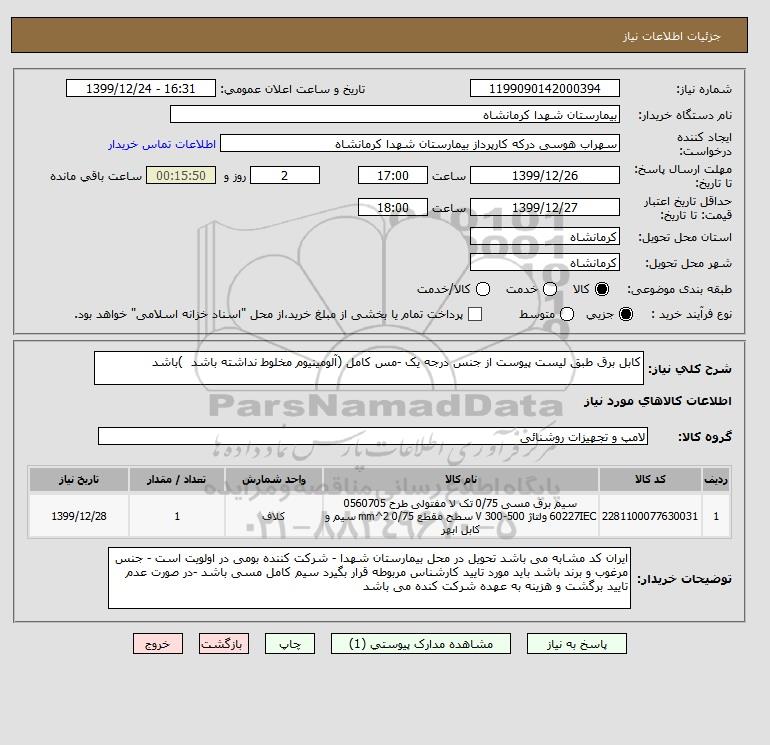Click ردیف column header
Viewport: 770px width, 745px height.
(716, 479)
